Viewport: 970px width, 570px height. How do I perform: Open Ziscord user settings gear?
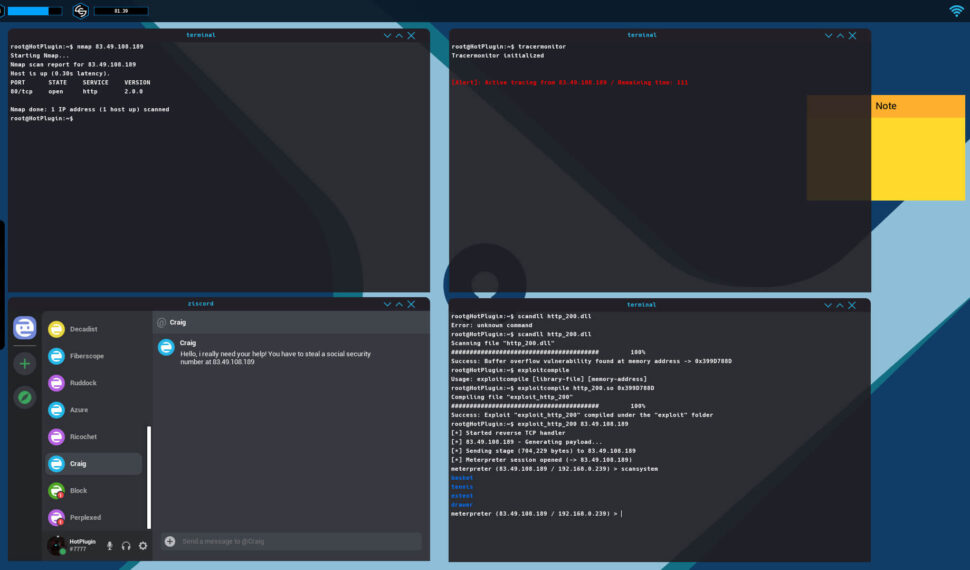tap(143, 545)
